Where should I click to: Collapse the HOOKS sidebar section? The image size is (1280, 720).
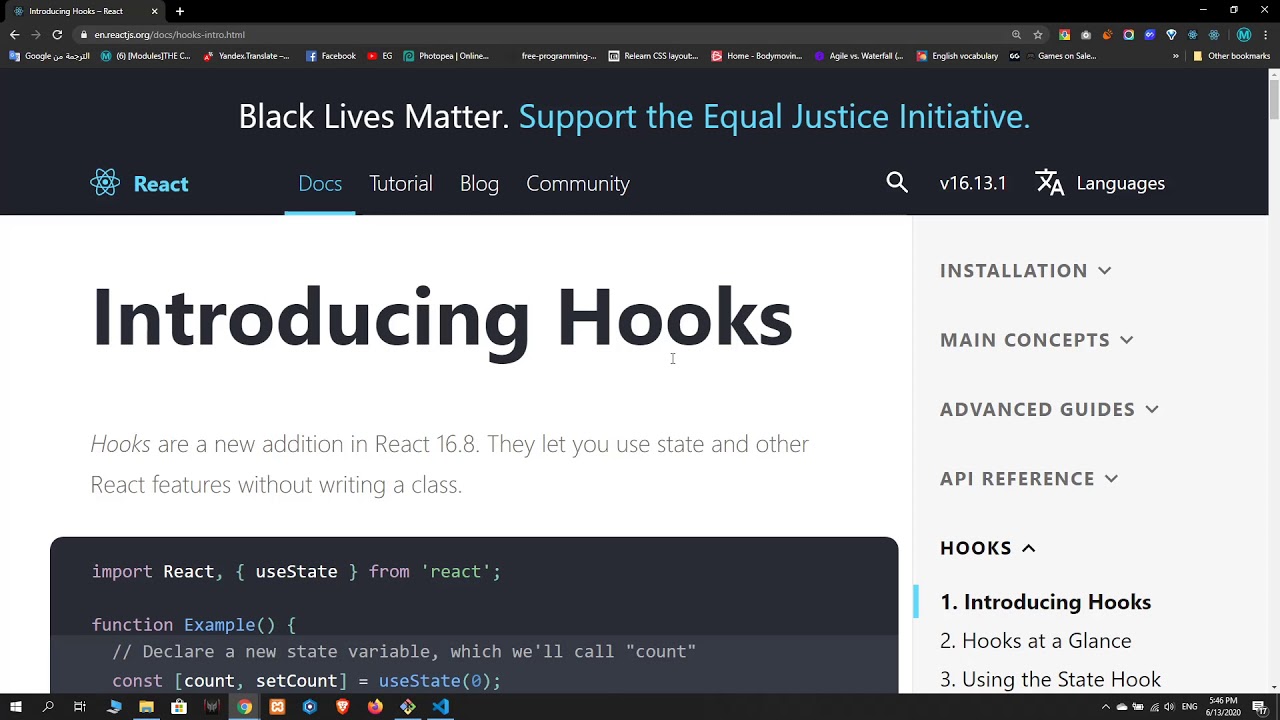click(x=988, y=548)
